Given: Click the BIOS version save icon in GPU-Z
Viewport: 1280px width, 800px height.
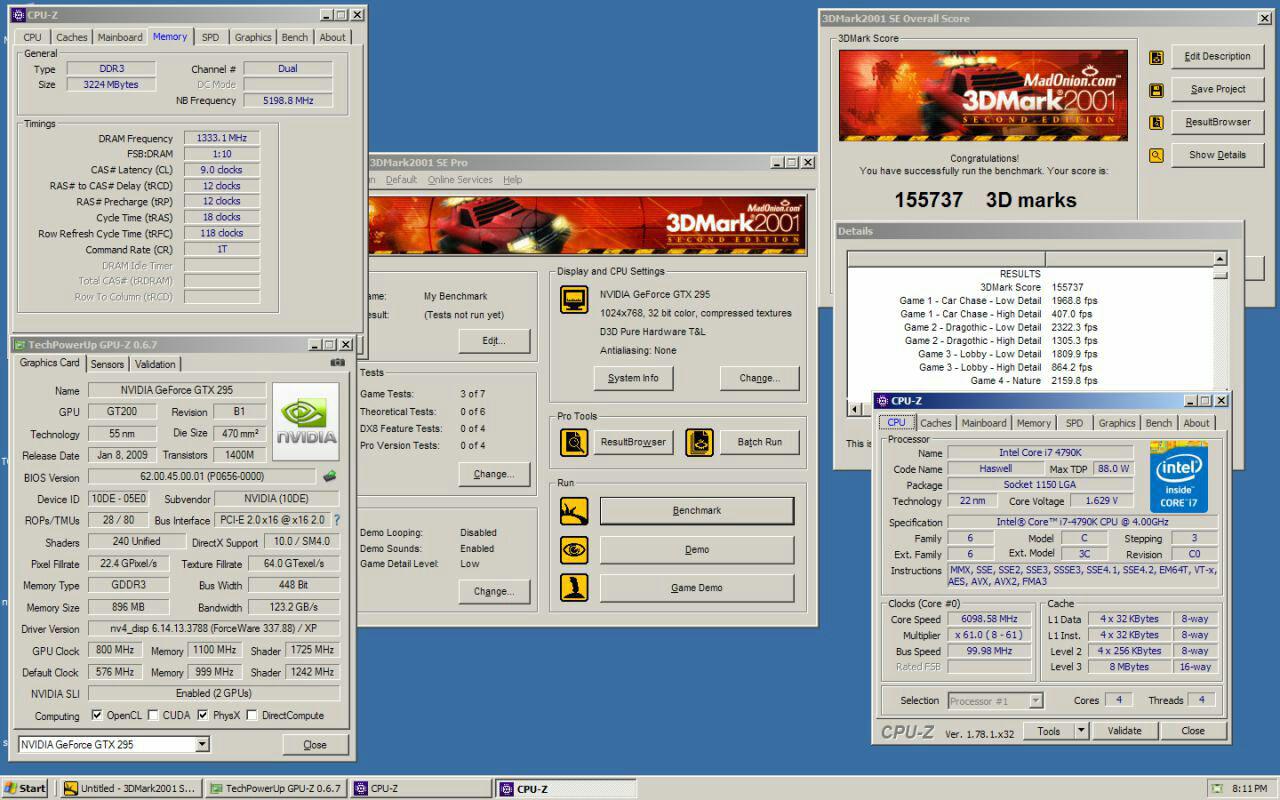Looking at the screenshot, I should pyautogui.click(x=329, y=476).
